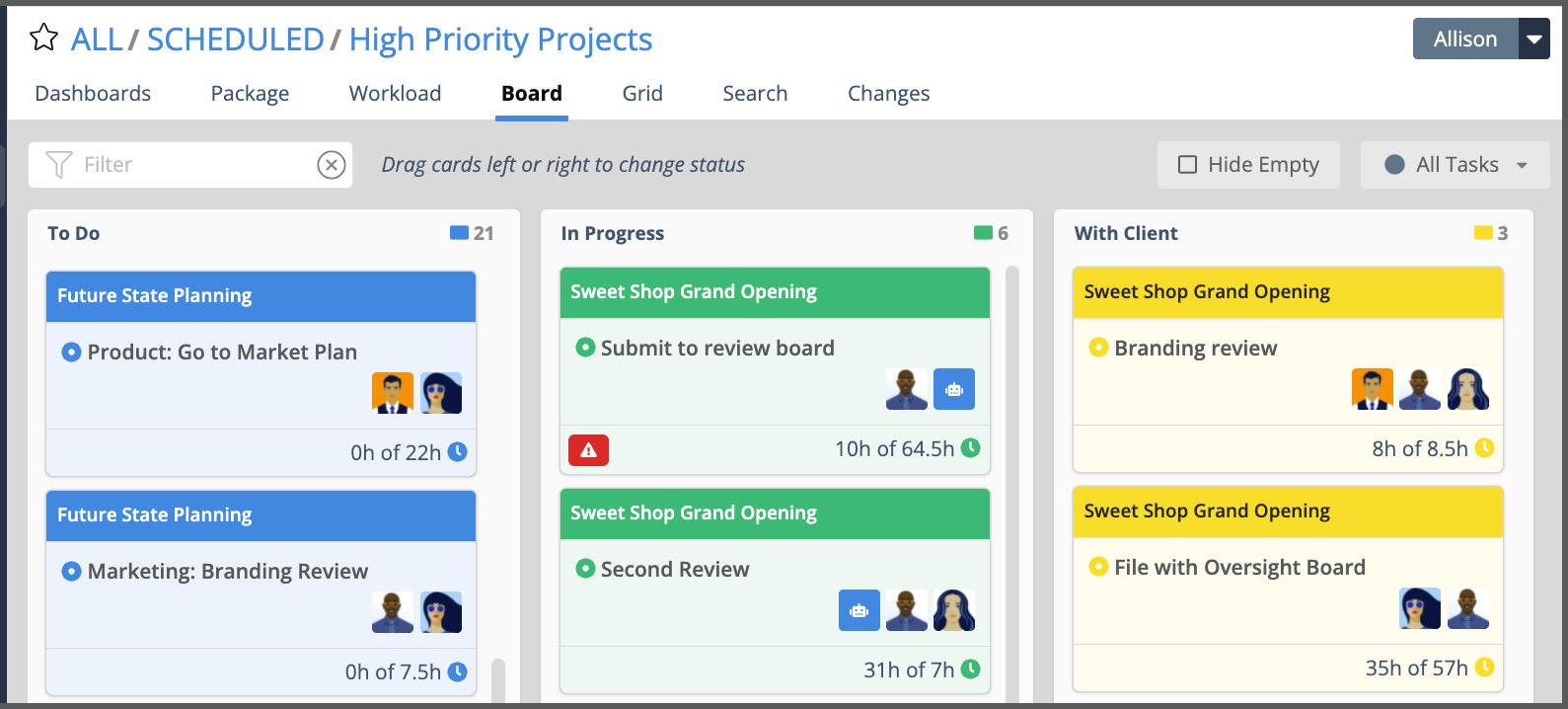
Task: Clear the filter with the X icon
Action: (x=332, y=165)
